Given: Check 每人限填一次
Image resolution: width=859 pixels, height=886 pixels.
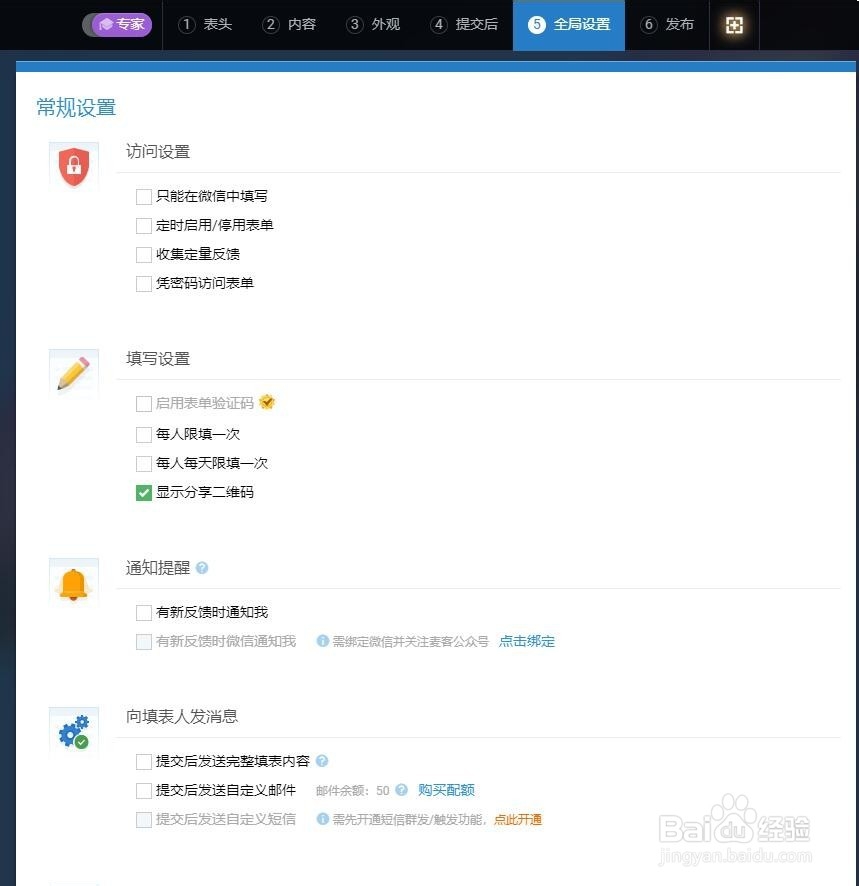Looking at the screenshot, I should [144, 434].
